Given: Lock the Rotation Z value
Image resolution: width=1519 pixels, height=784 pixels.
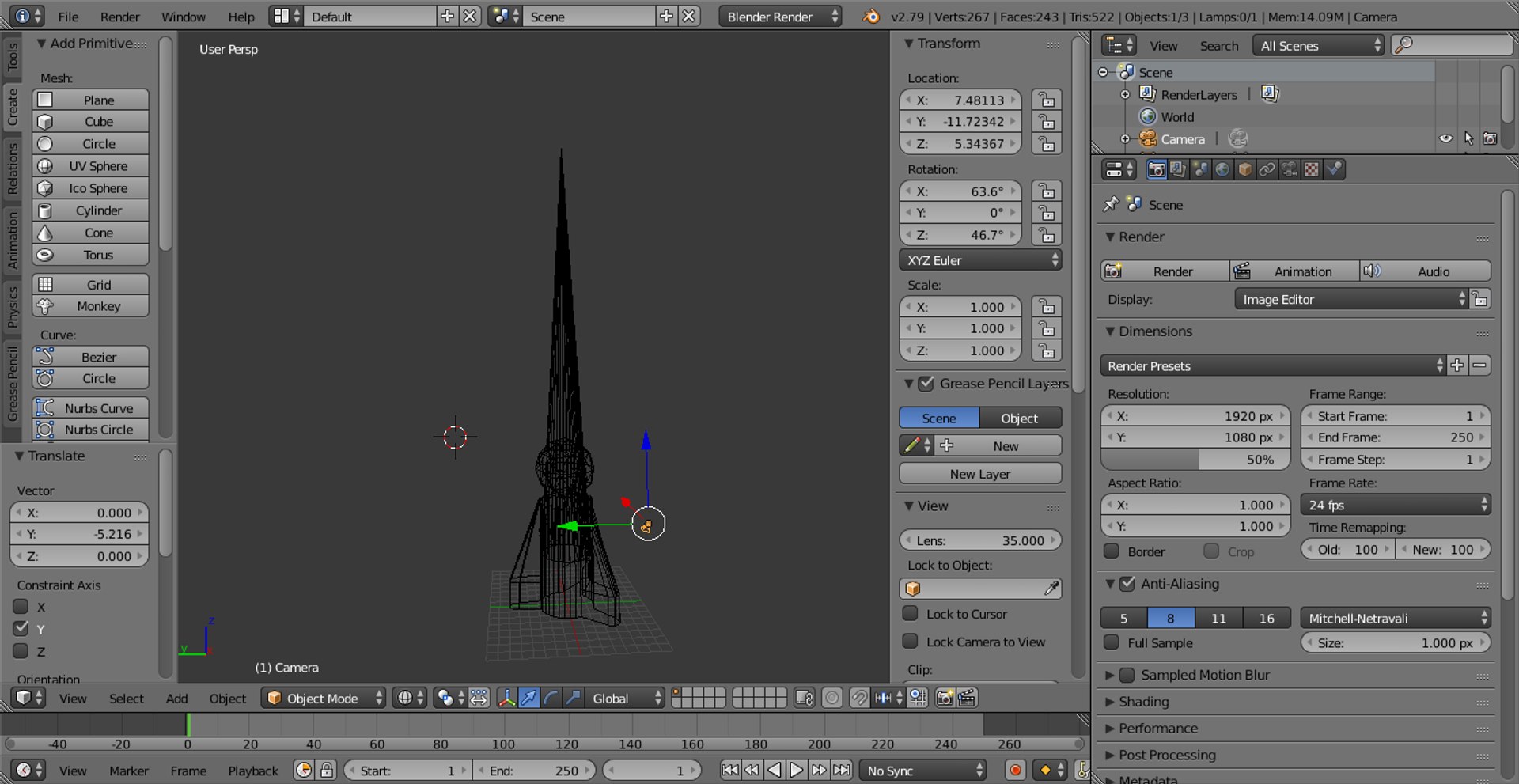Looking at the screenshot, I should pyautogui.click(x=1047, y=235).
